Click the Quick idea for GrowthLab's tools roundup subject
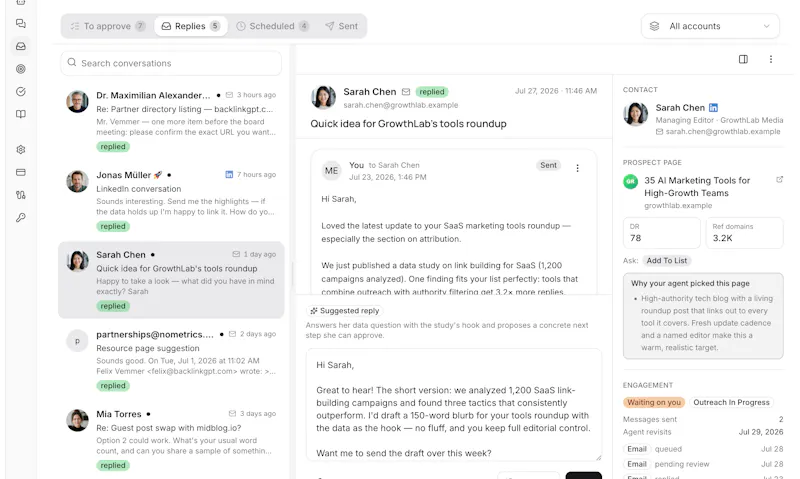The width and height of the screenshot is (800, 479). tap(408, 123)
